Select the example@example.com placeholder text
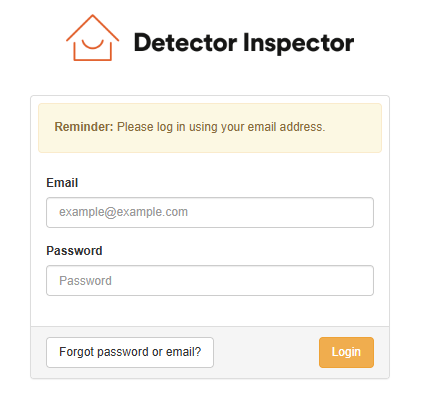 pos(123,212)
